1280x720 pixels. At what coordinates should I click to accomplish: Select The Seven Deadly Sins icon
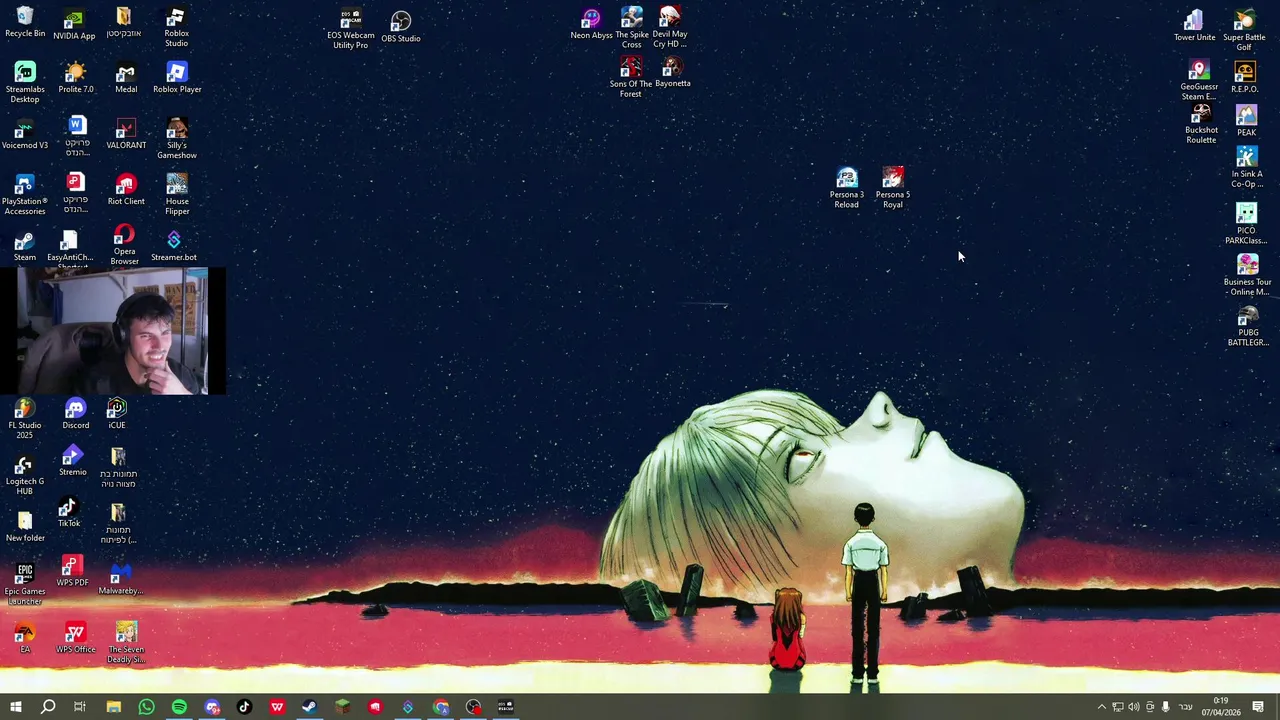tap(126, 643)
